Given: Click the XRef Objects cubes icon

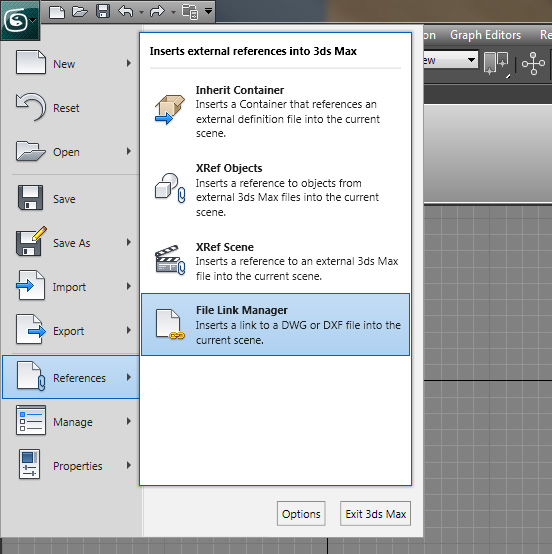Looking at the screenshot, I should (170, 188).
